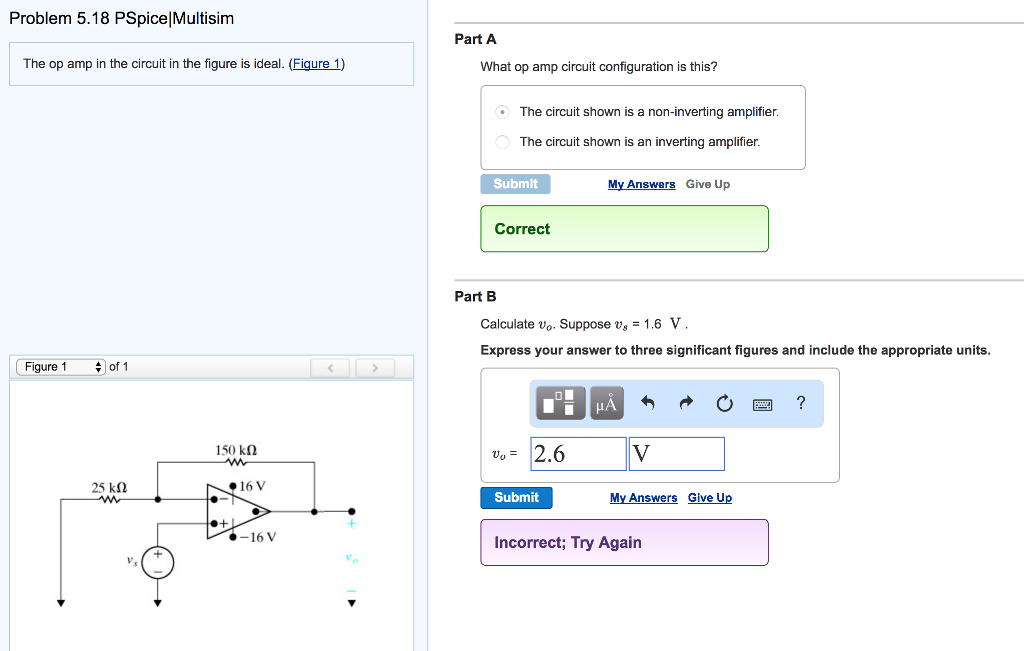
Task: Open the templates palette icon
Action: pyautogui.click(x=560, y=403)
